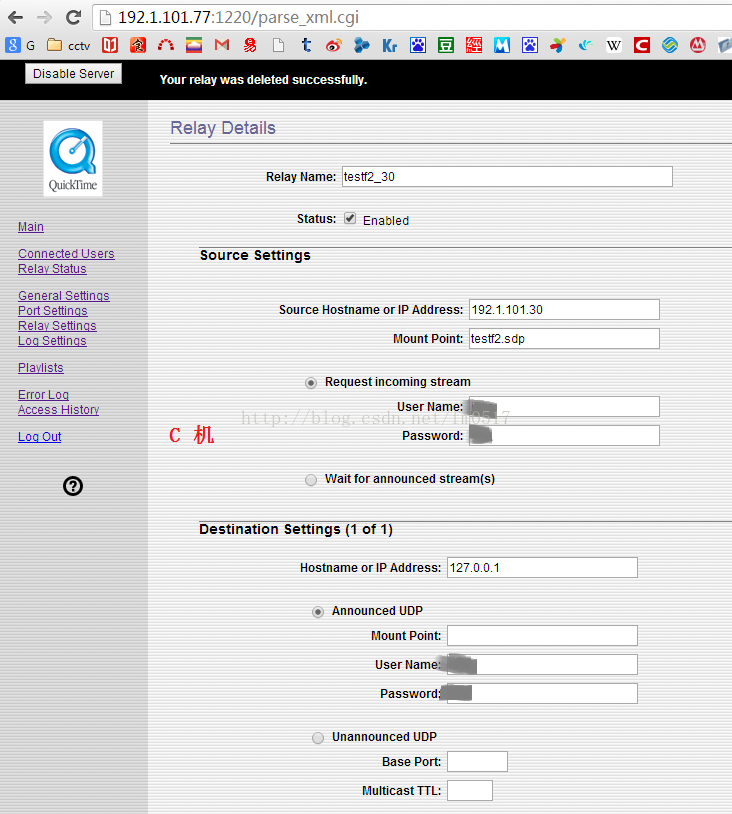Click the browser Back arrow
The width and height of the screenshot is (732, 814).
point(16,18)
